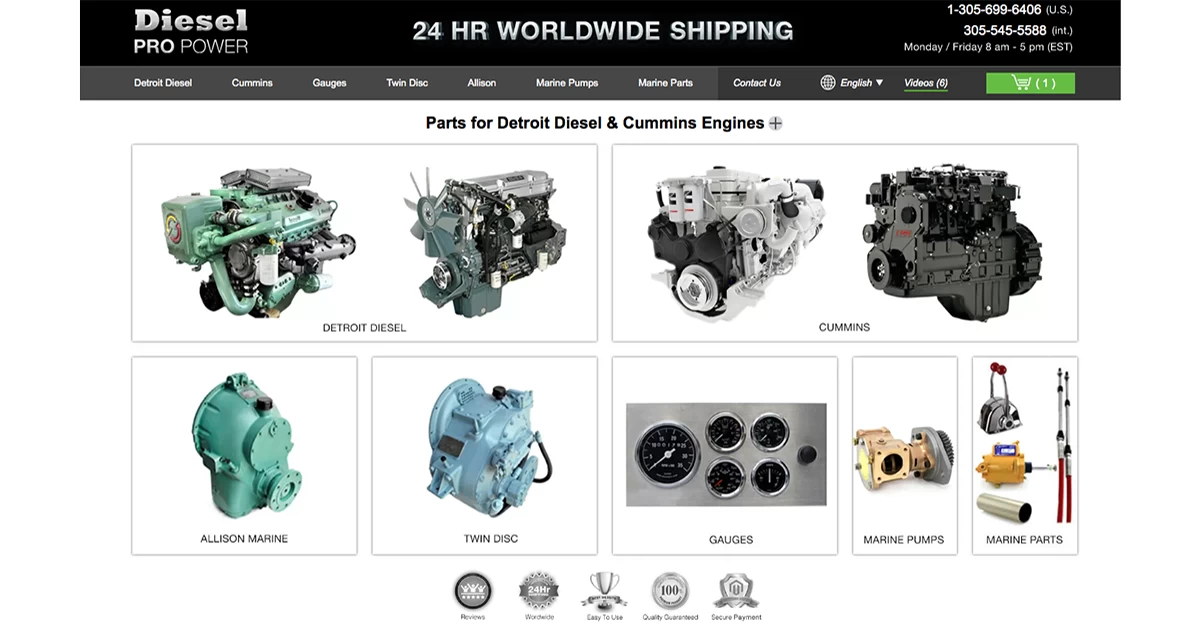The image size is (1200, 630).
Task: Open Allison menu item
Action: click(482, 83)
